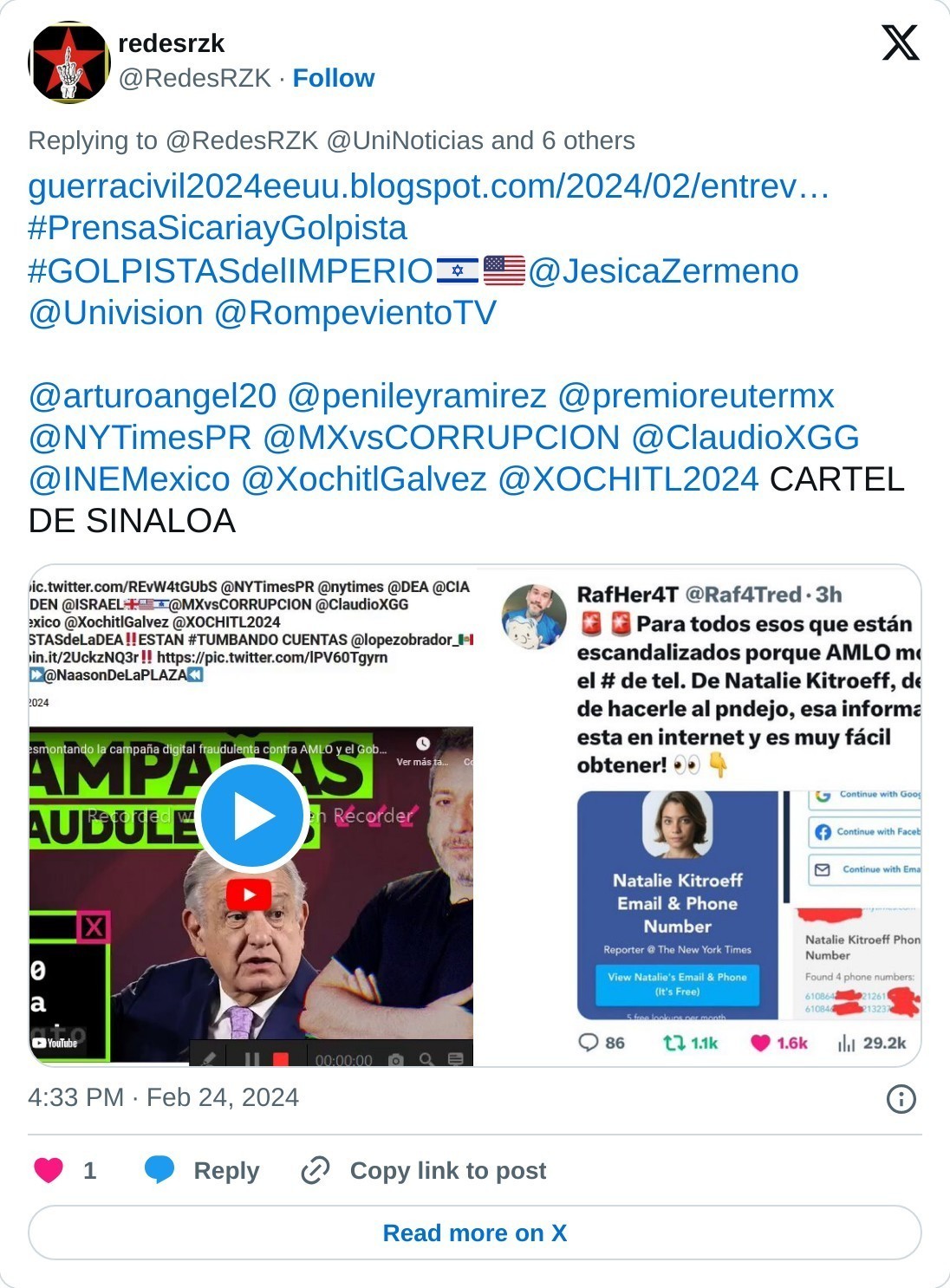
Task: Open hashtag #PrensaSicariayGolpista
Action: pos(218,228)
